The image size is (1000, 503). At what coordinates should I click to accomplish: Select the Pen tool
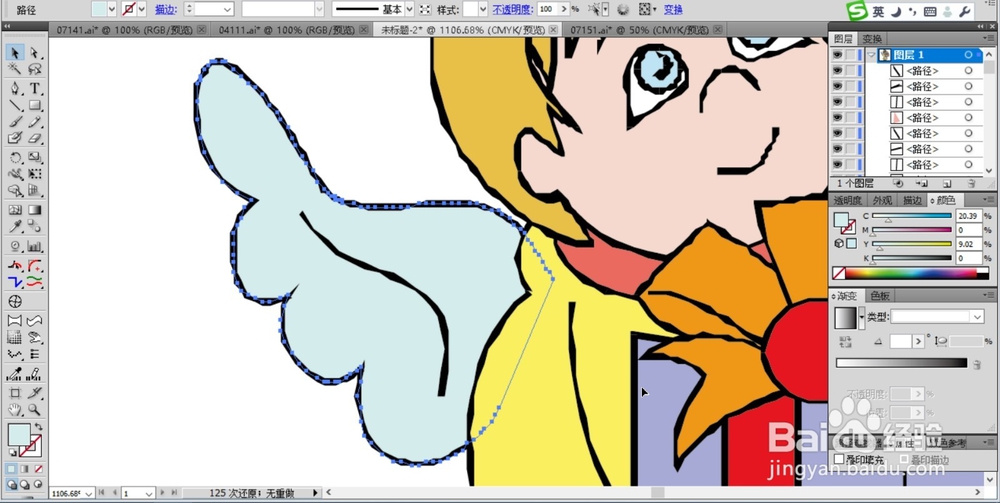[15, 89]
